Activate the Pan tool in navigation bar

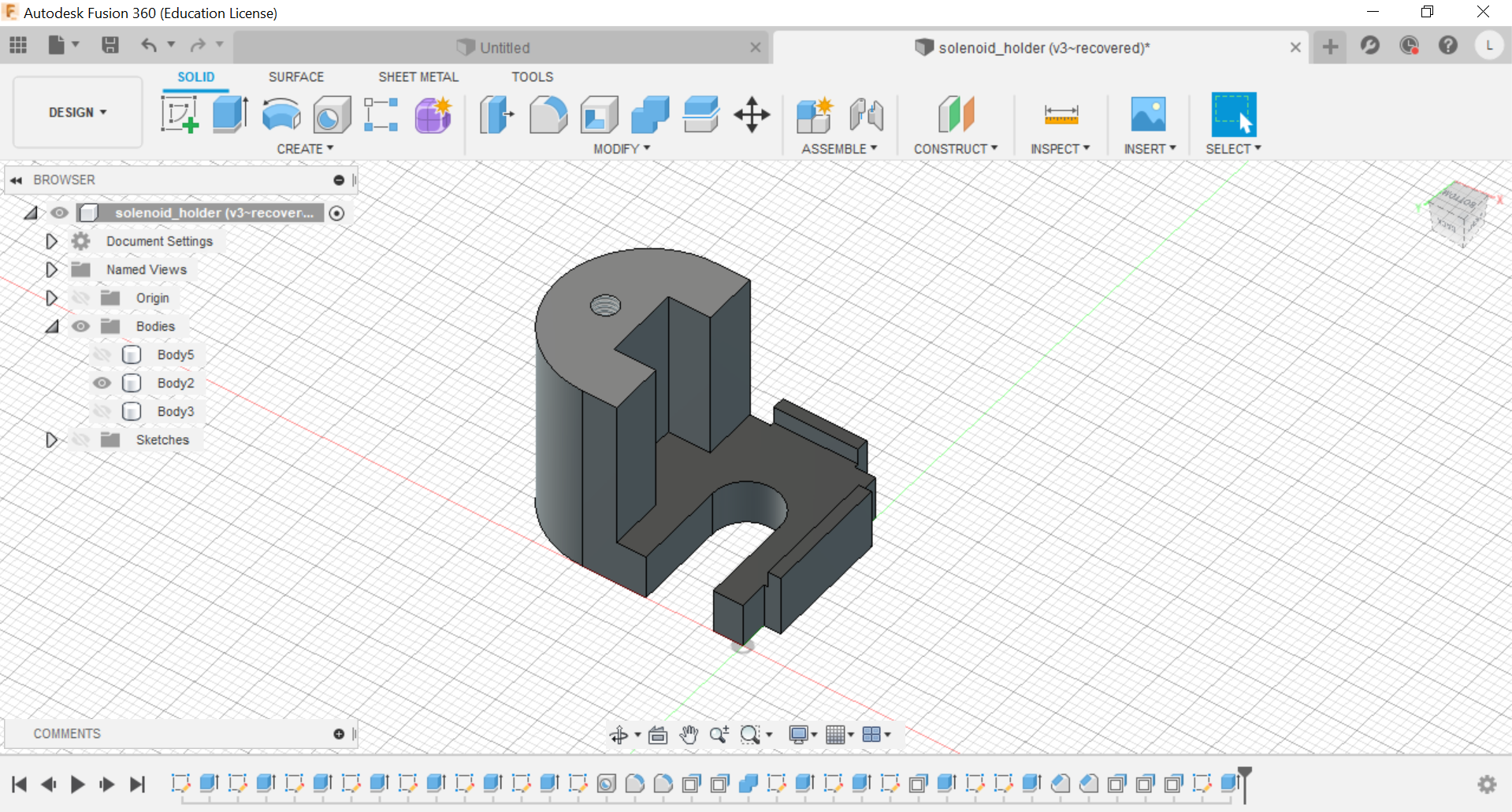687,734
